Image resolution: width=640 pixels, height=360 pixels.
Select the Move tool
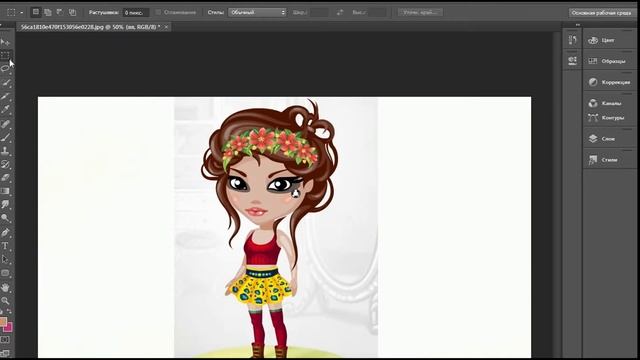[5, 42]
